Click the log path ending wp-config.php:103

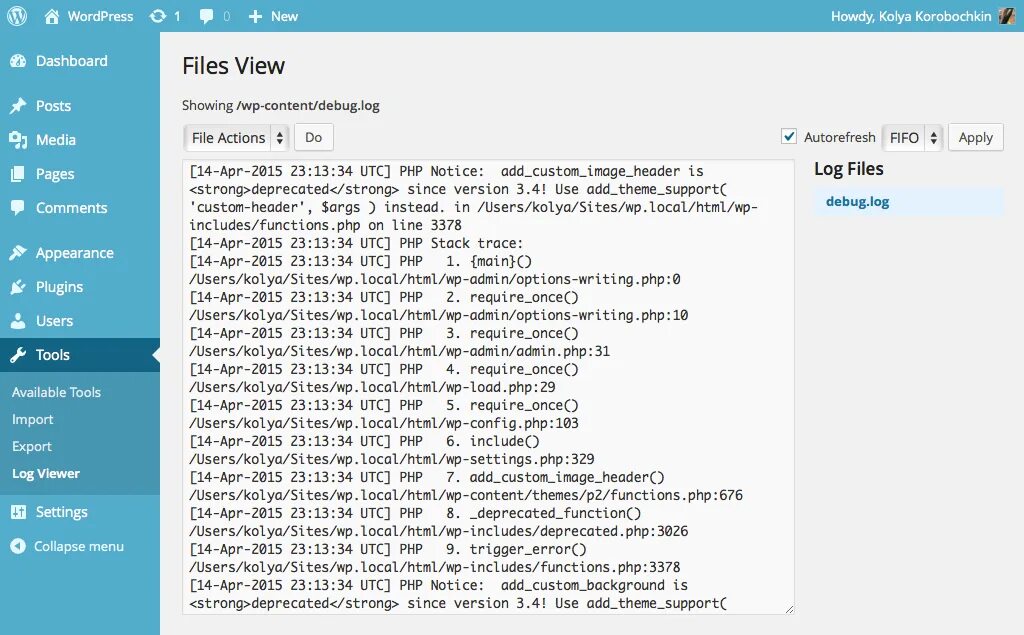383,423
